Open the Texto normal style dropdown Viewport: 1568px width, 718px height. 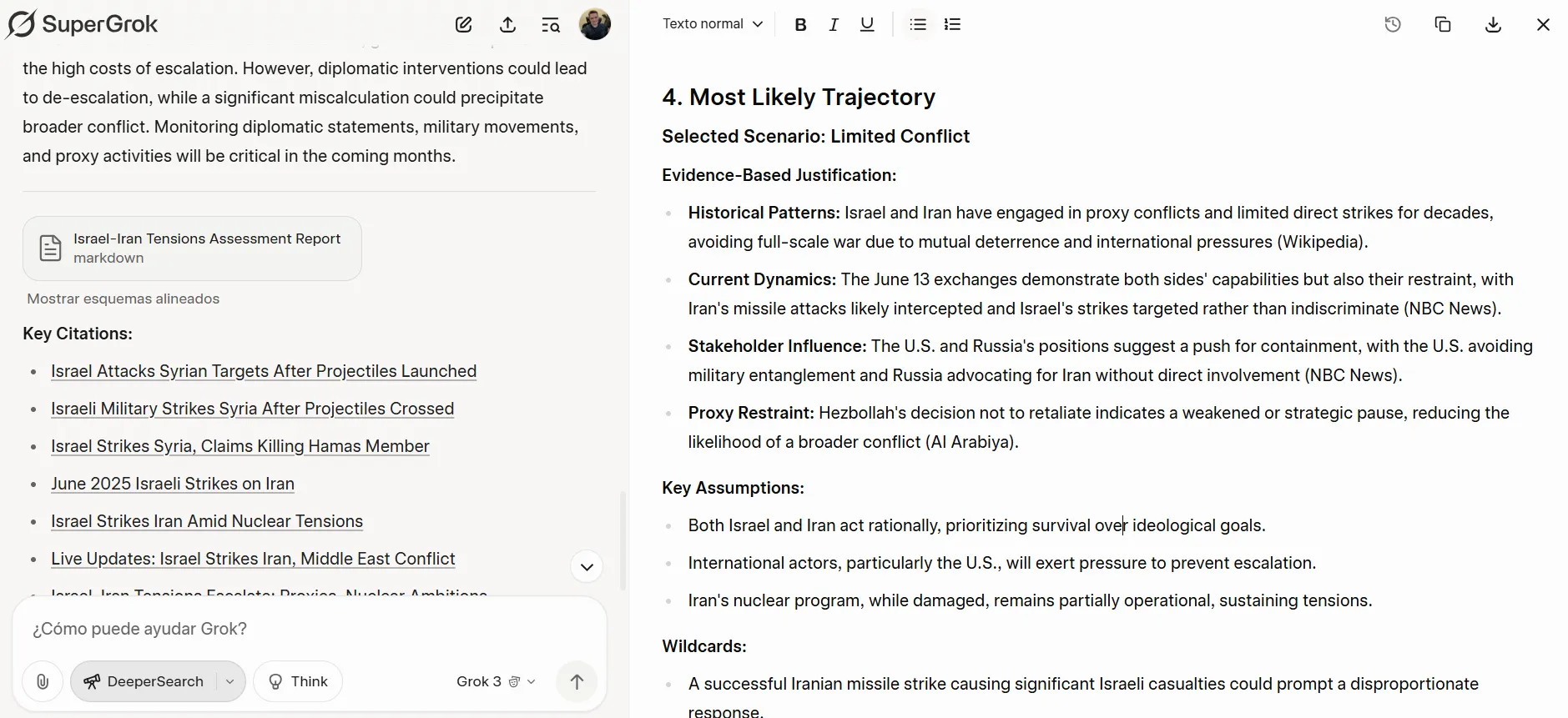pyautogui.click(x=713, y=24)
